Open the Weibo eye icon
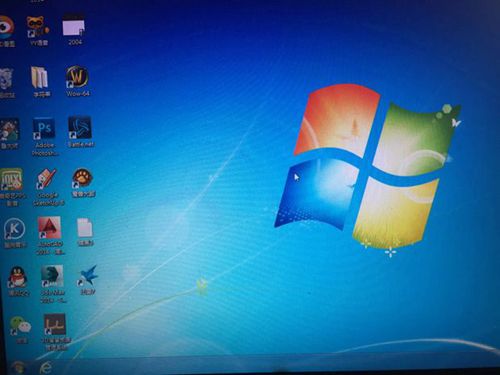Image resolution: width=500 pixels, height=375 pixels. point(6,27)
